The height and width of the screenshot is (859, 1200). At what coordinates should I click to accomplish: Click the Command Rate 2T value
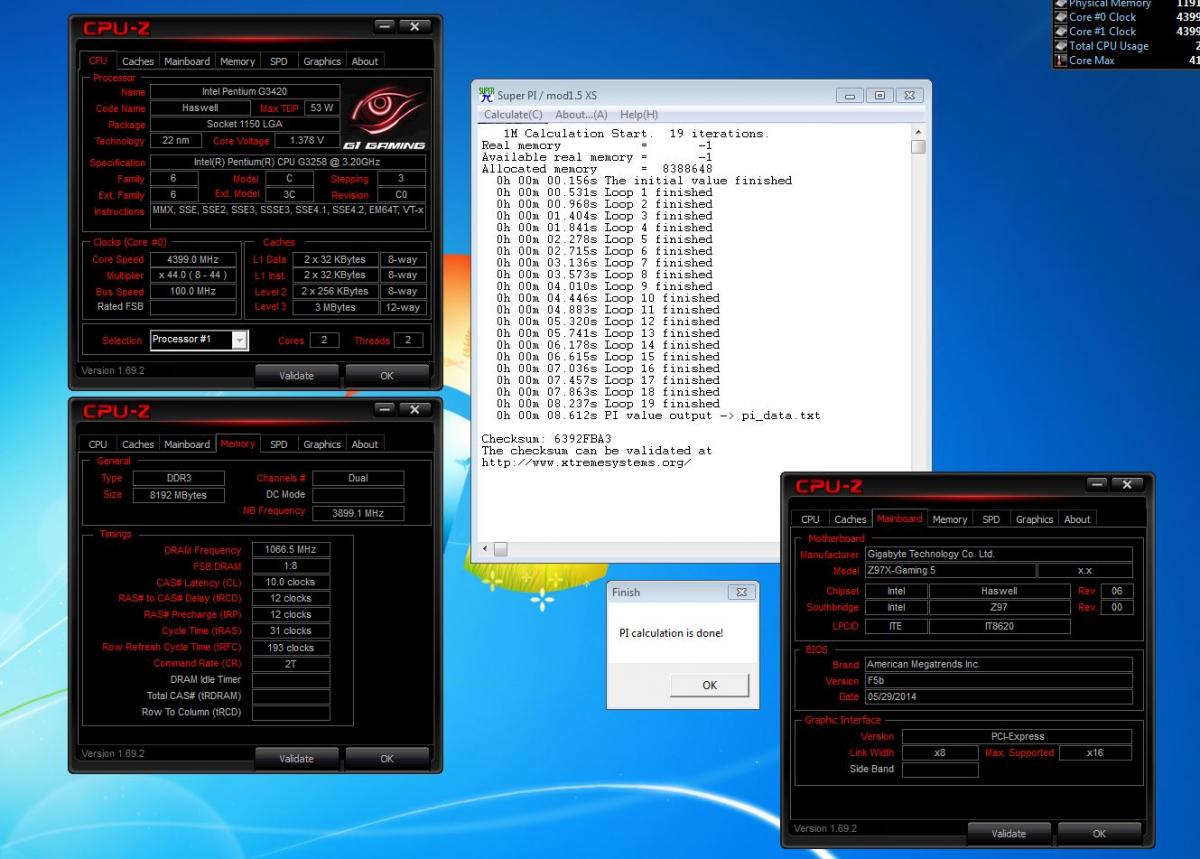(x=290, y=663)
